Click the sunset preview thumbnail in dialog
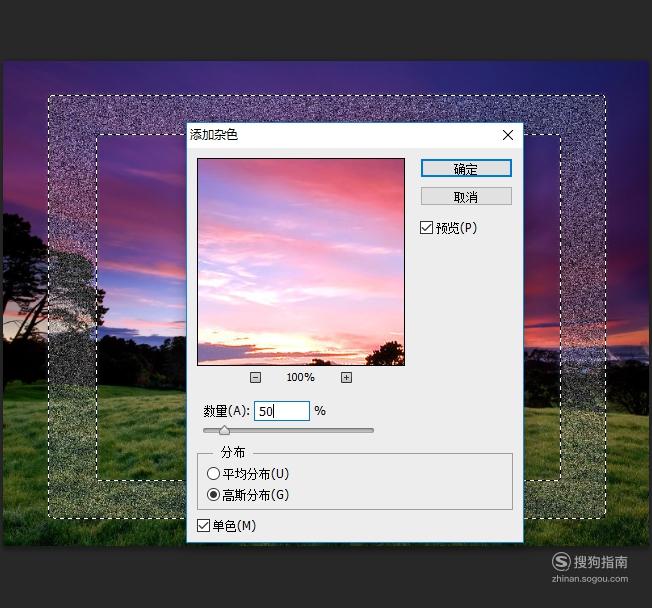Screen dimensions: 652x608 [x=301, y=262]
